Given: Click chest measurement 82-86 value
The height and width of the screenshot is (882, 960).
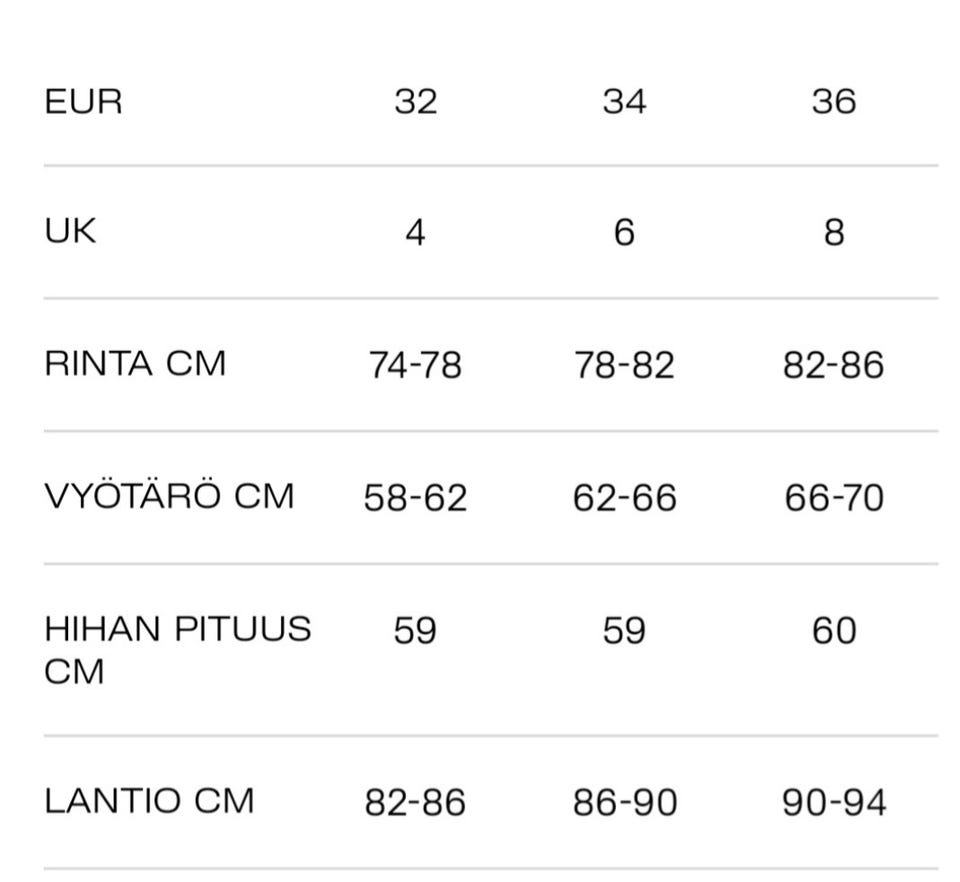Looking at the screenshot, I should tap(833, 366).
